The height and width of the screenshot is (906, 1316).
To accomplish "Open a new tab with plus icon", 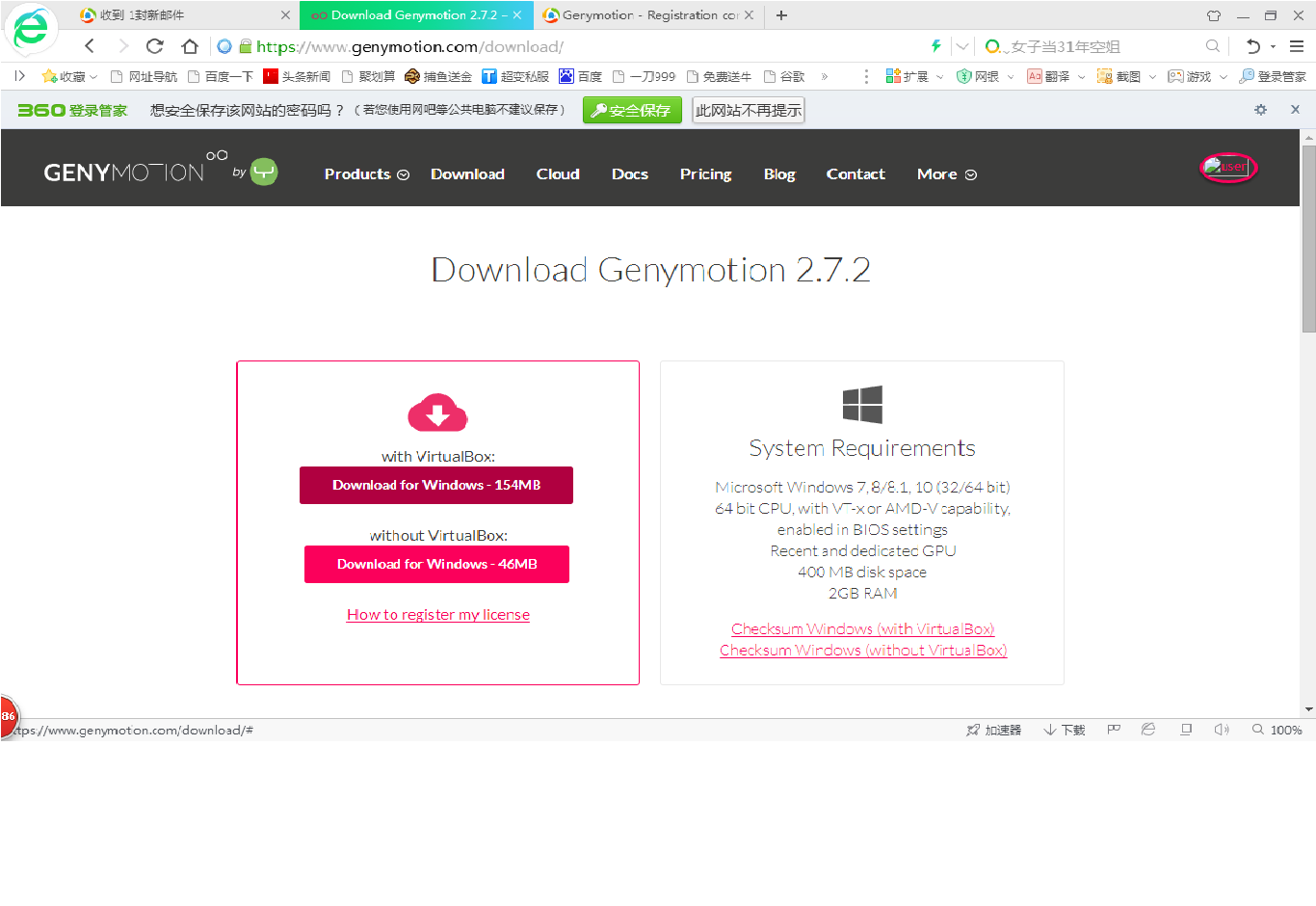I will click(x=781, y=15).
